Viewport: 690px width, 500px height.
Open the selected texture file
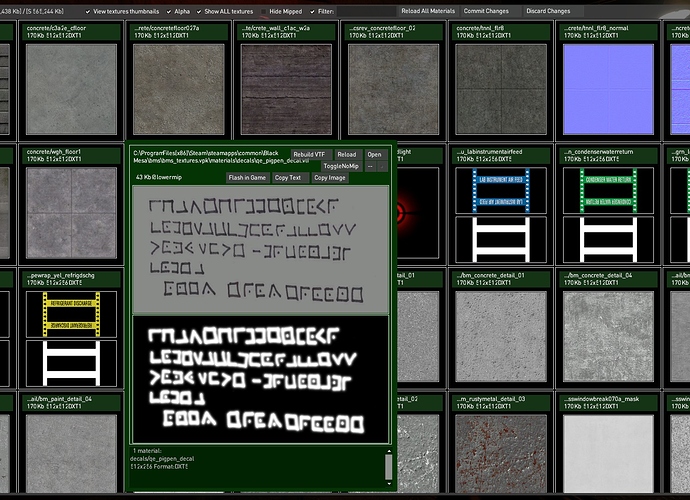pos(374,155)
